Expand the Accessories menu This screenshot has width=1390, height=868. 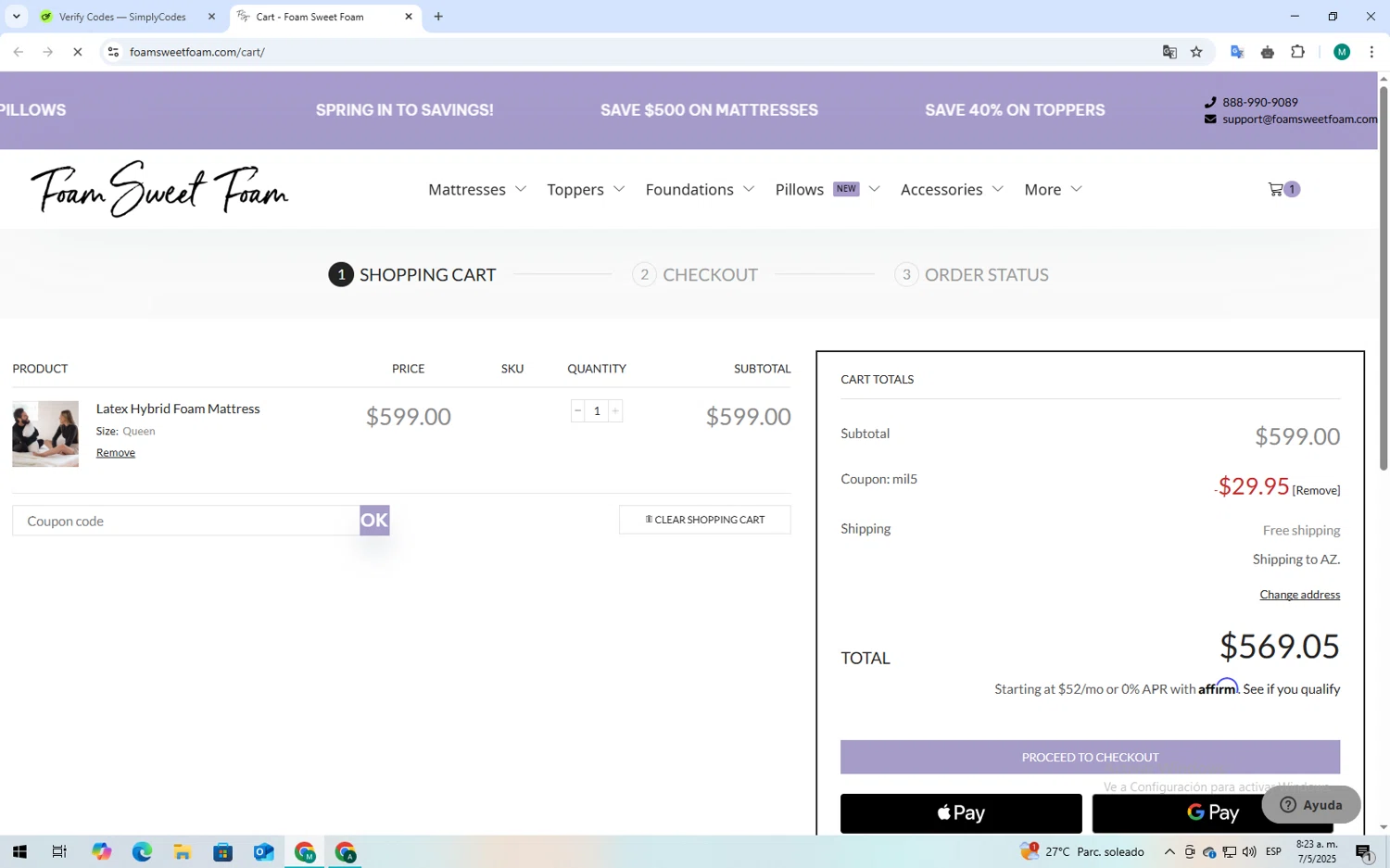952,189
